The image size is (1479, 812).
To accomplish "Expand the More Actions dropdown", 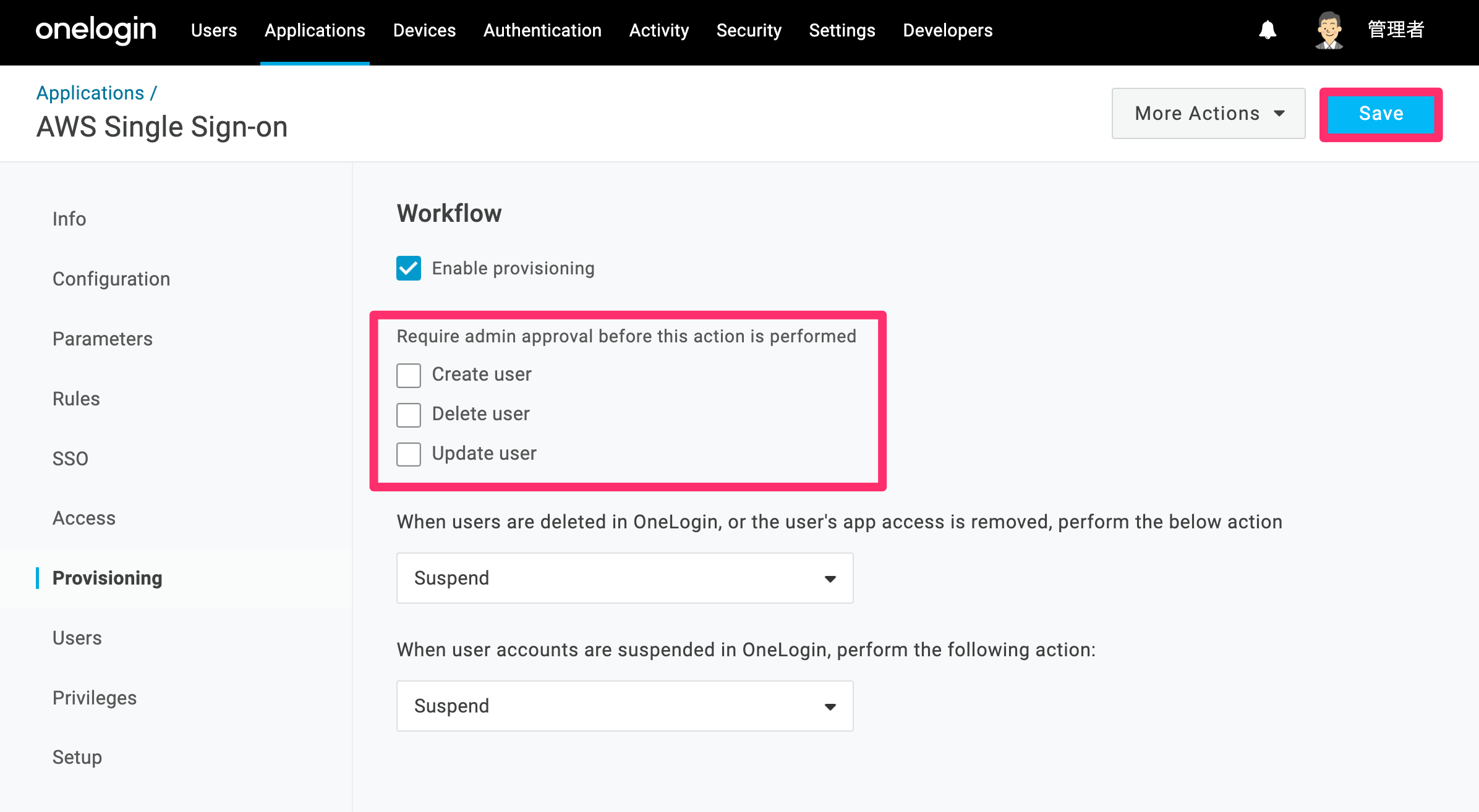I will click(1208, 113).
